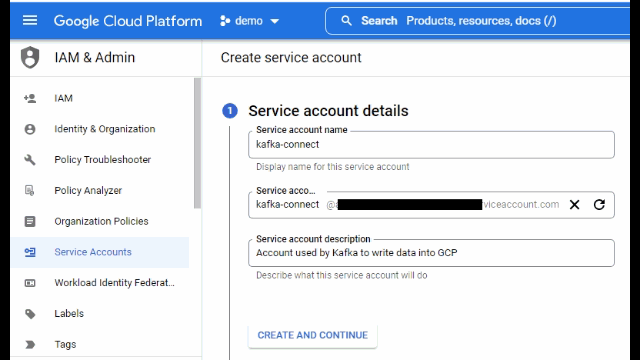Open Organization Policies page
640x360 pixels.
click(100, 221)
